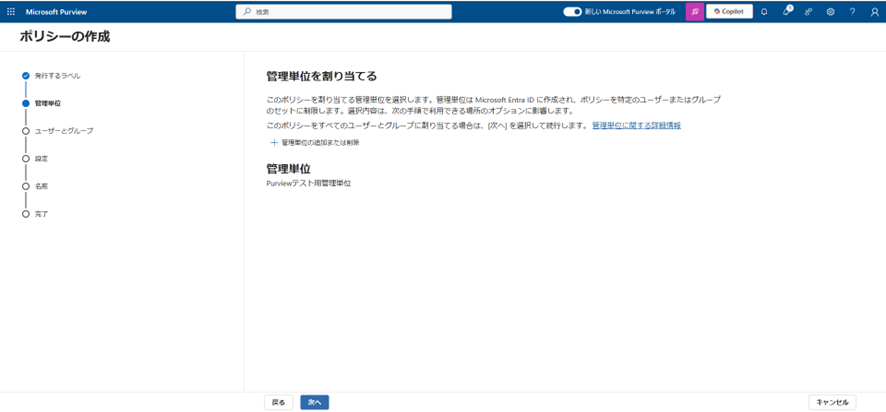Select the 管理単位 step in wizard
The height and width of the screenshot is (412, 886).
[48, 103]
